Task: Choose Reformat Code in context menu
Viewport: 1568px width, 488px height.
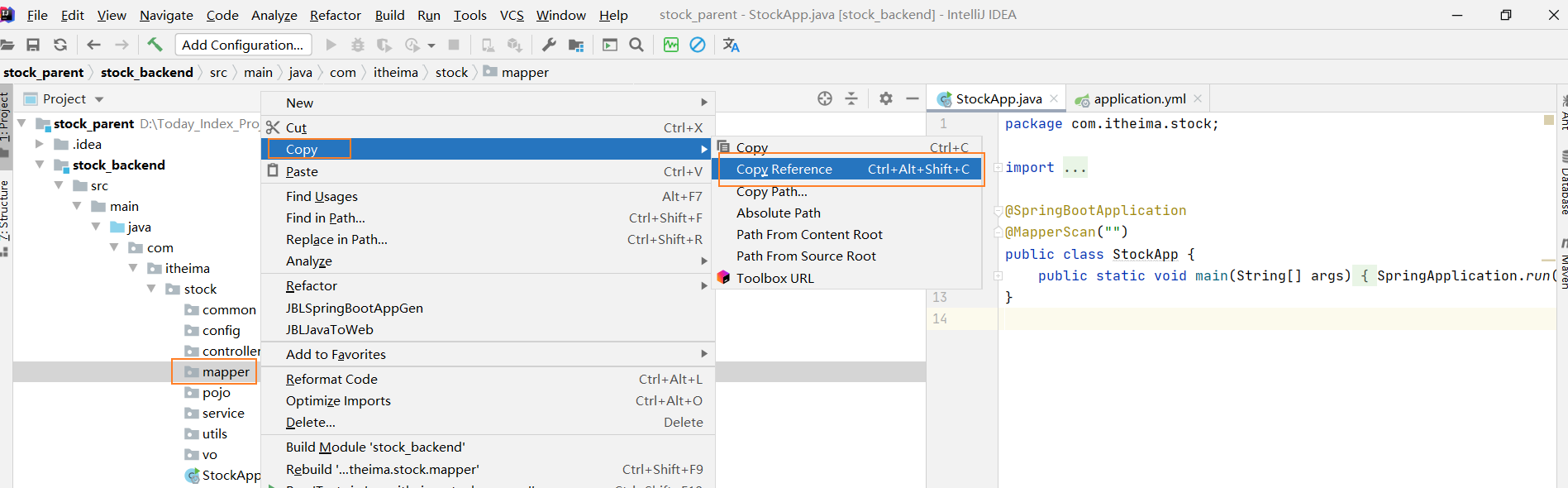Action: point(488,379)
